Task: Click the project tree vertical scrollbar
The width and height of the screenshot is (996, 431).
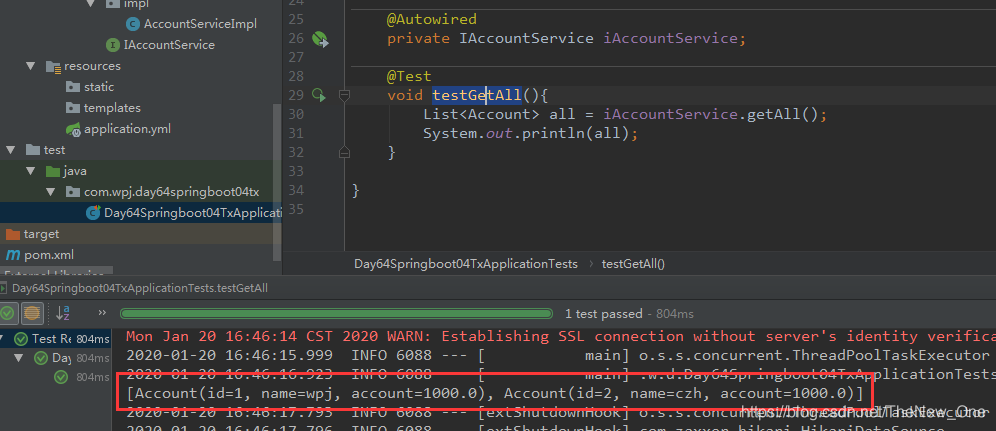Action: coord(277,182)
